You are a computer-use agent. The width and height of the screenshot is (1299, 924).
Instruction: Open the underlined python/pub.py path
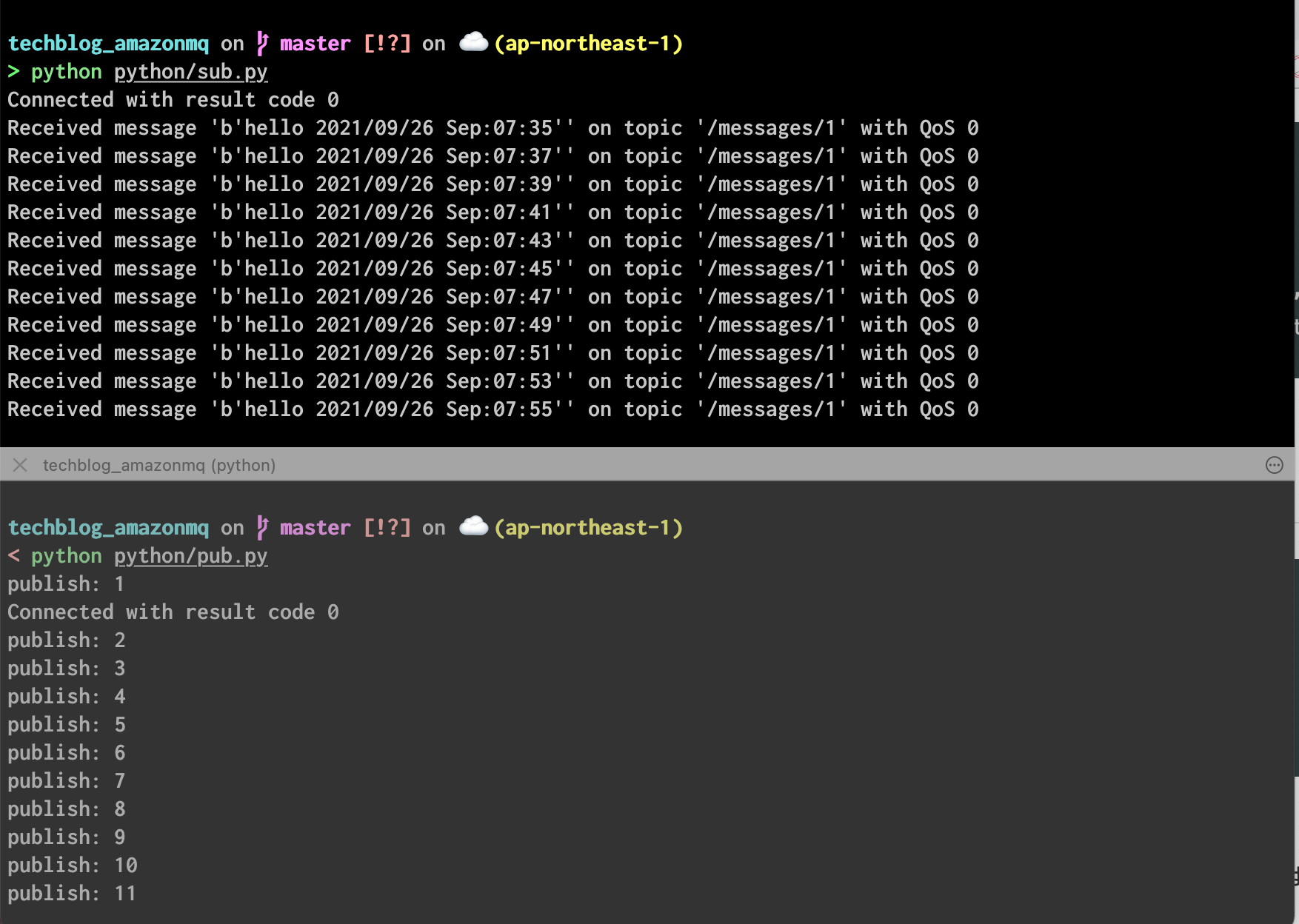(190, 556)
